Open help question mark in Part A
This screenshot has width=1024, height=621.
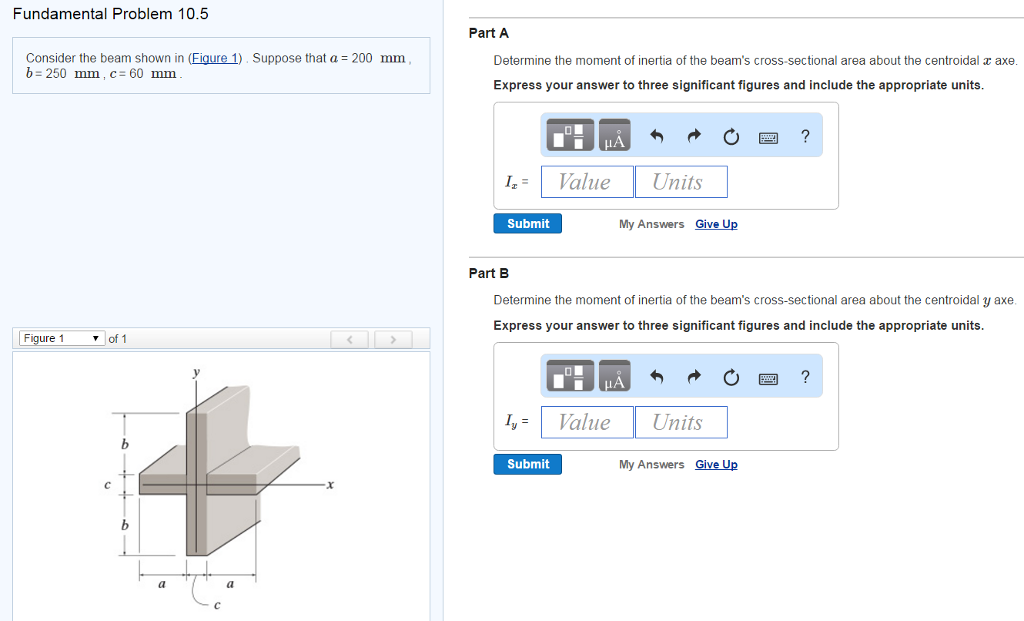[x=805, y=136]
